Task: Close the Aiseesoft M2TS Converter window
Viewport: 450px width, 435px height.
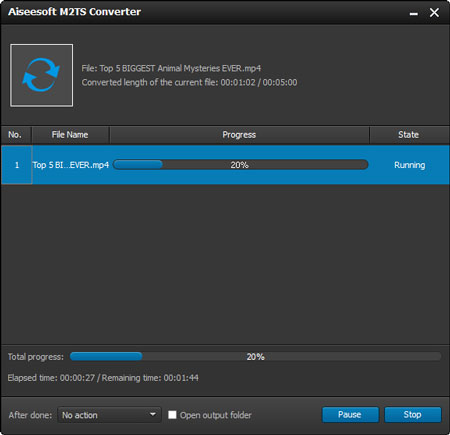Action: (434, 13)
